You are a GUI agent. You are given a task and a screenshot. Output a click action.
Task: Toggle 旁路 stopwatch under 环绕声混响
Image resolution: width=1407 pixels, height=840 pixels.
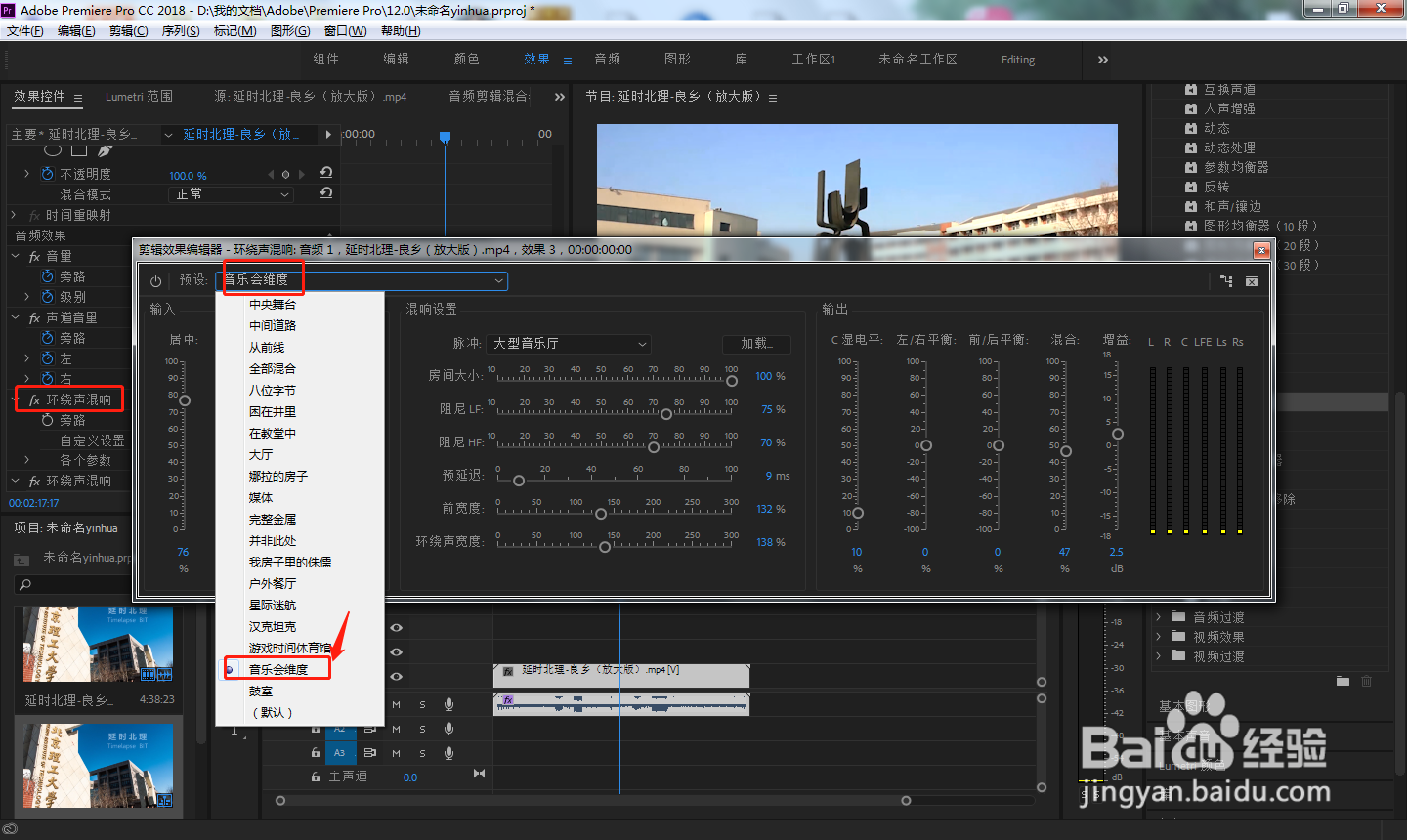[48, 420]
